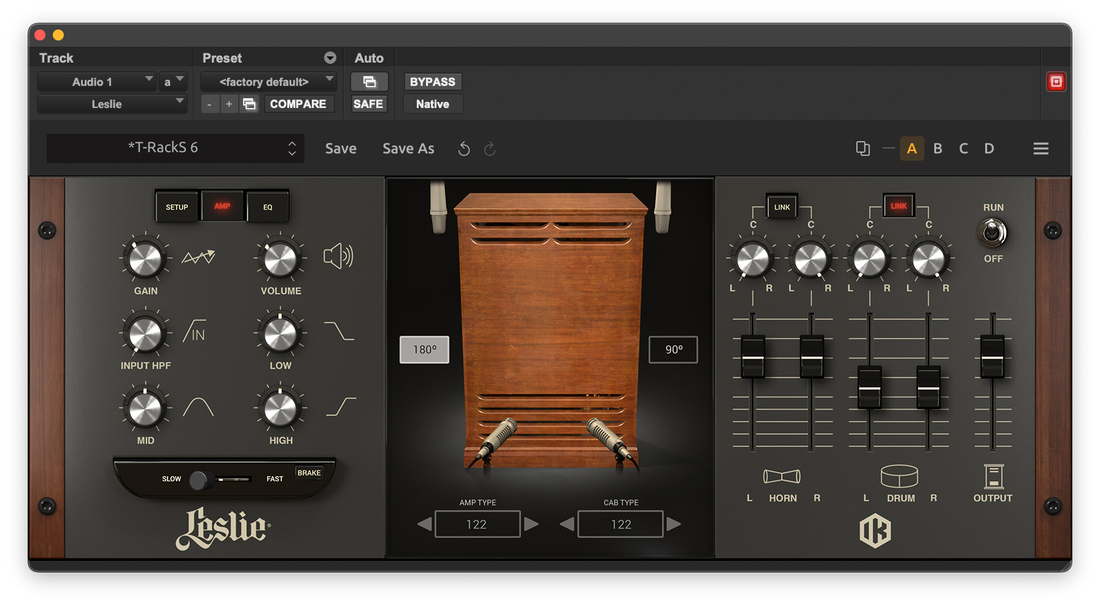Open the Audio 1 track dropdown
Screen dimensions: 1100x605
point(96,81)
